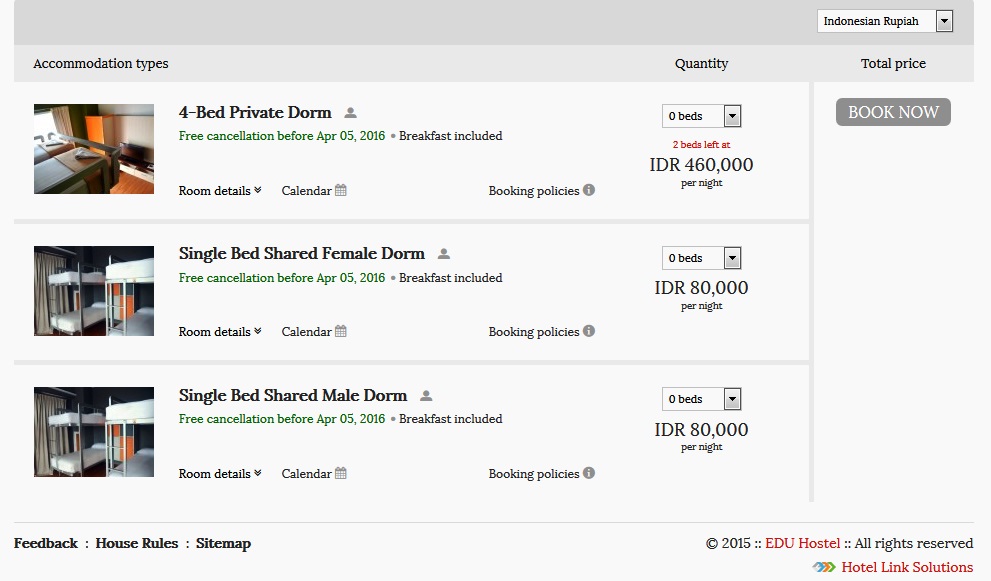
Task: Open the Indonesian Rupiah currency dropdown
Action: click(884, 21)
